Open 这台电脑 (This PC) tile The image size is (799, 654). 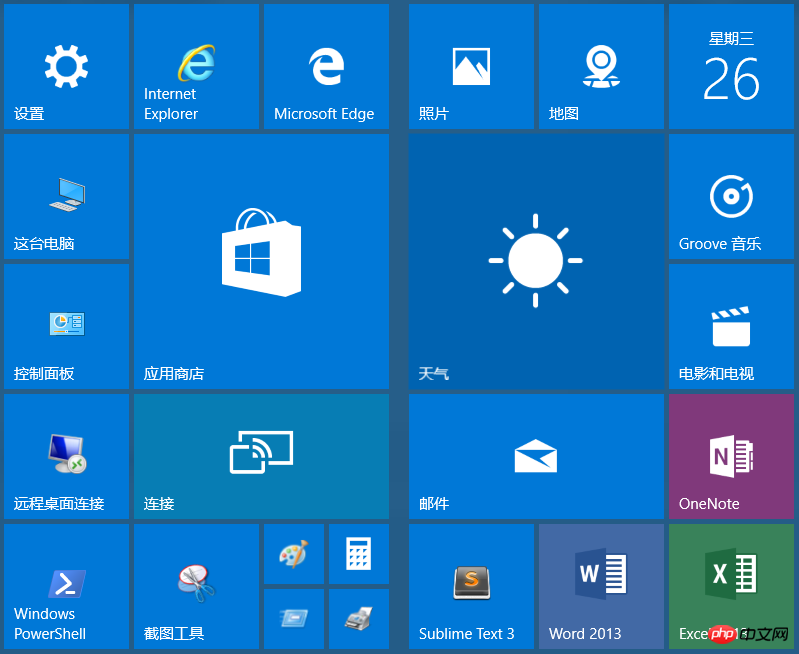66,196
